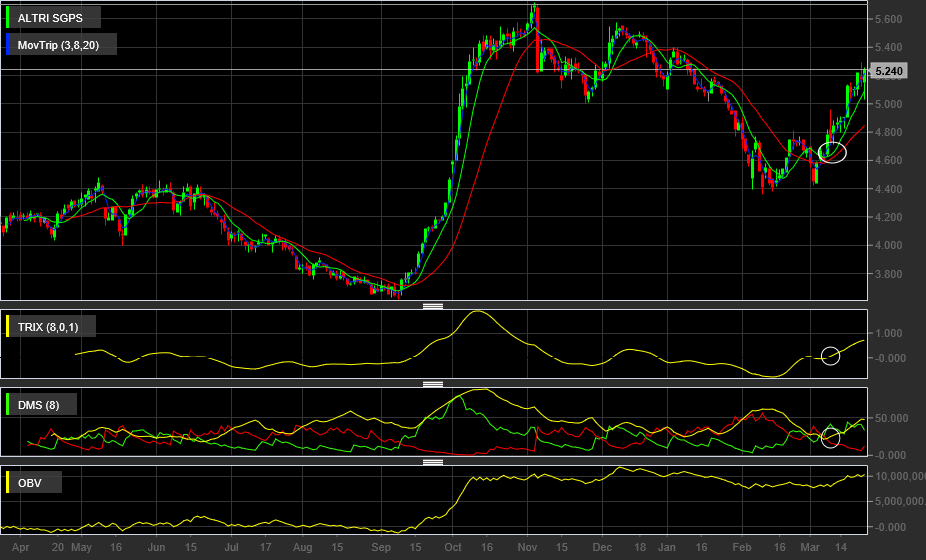Click the yellow swatch beside TRIX
This screenshot has width=926, height=560.
[8, 328]
